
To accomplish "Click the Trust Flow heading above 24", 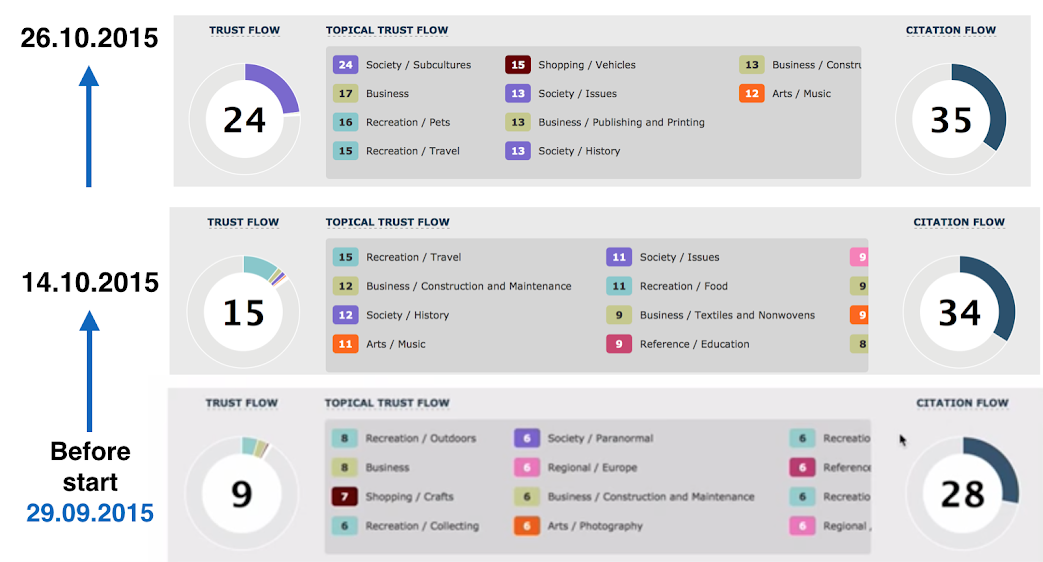I will (x=244, y=30).
